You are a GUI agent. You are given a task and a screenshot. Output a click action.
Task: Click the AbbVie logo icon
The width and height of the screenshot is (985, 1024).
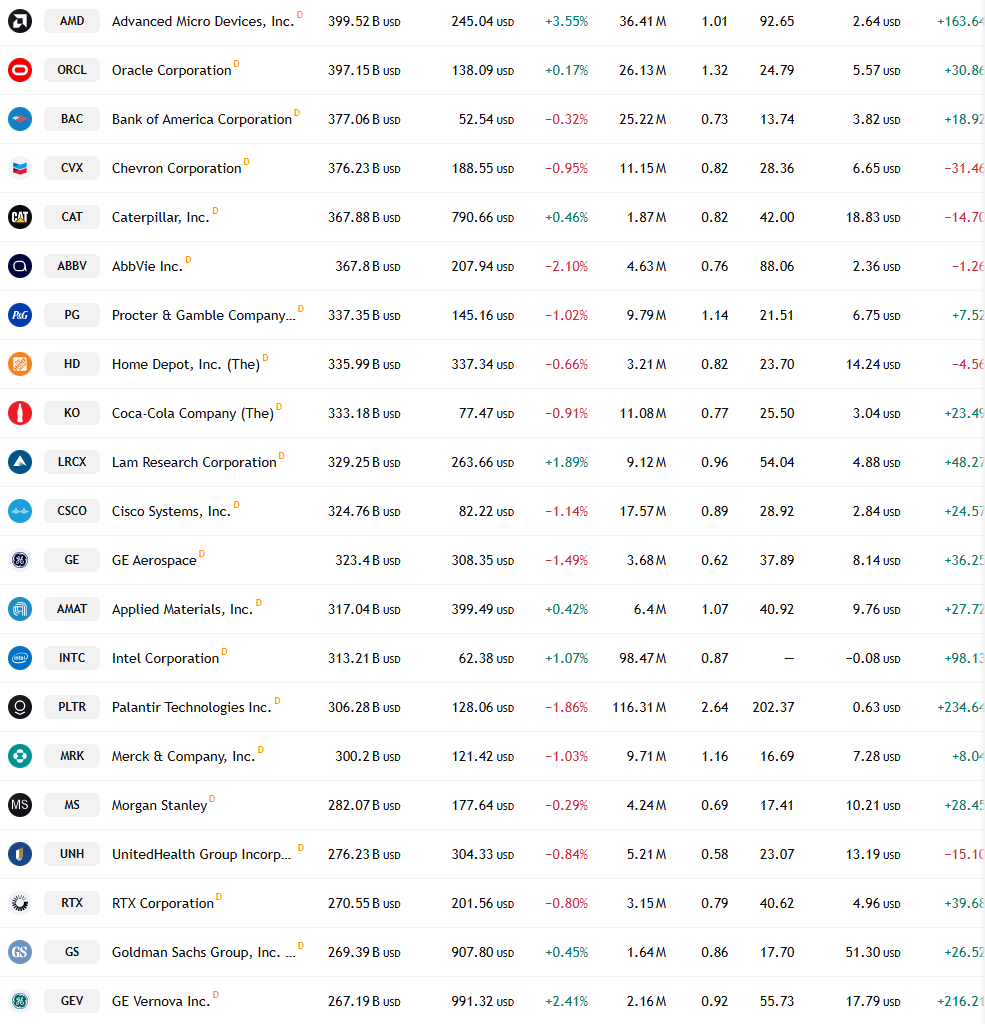click(20, 266)
